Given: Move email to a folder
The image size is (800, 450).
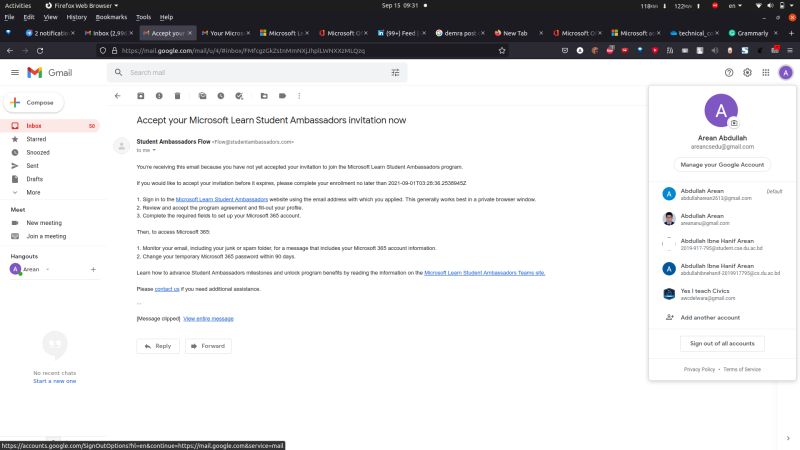Looking at the screenshot, I should click(x=264, y=96).
